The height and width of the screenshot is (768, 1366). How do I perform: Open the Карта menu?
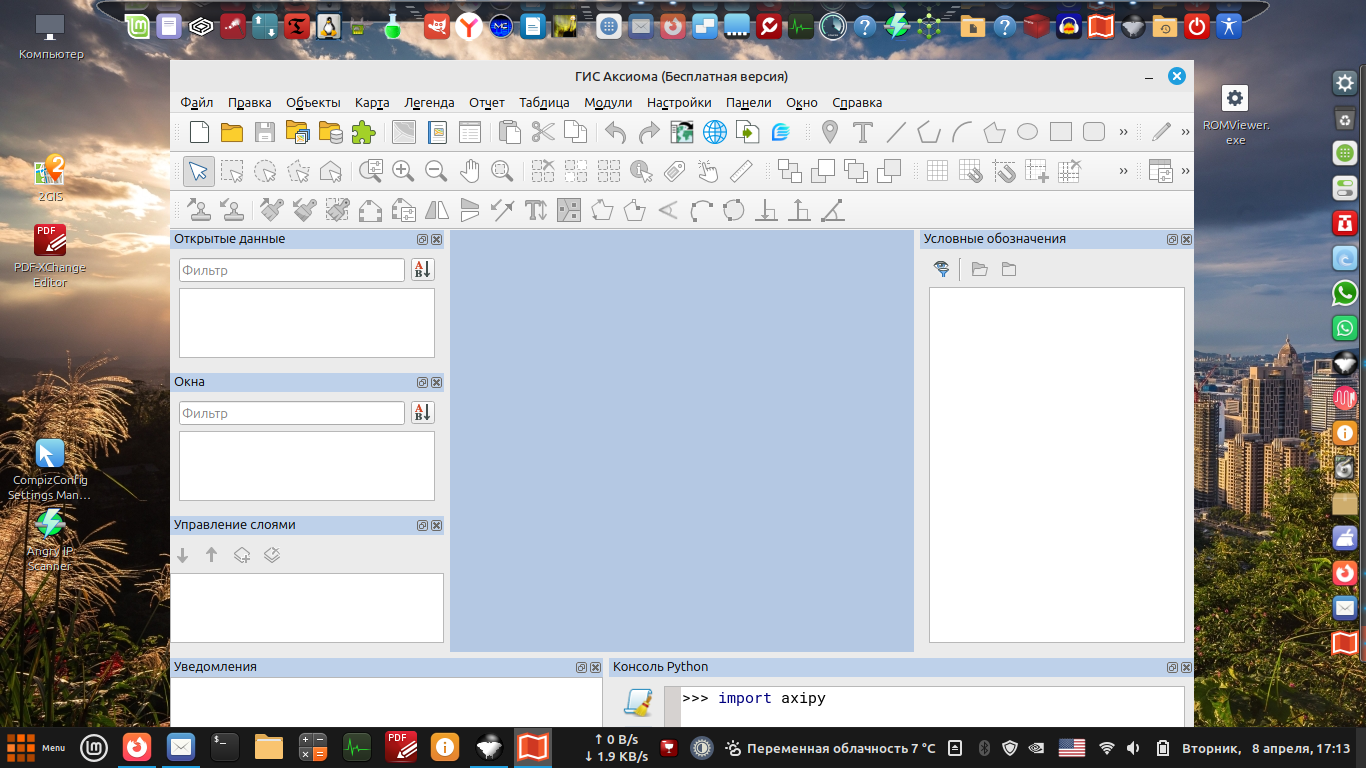tap(371, 102)
